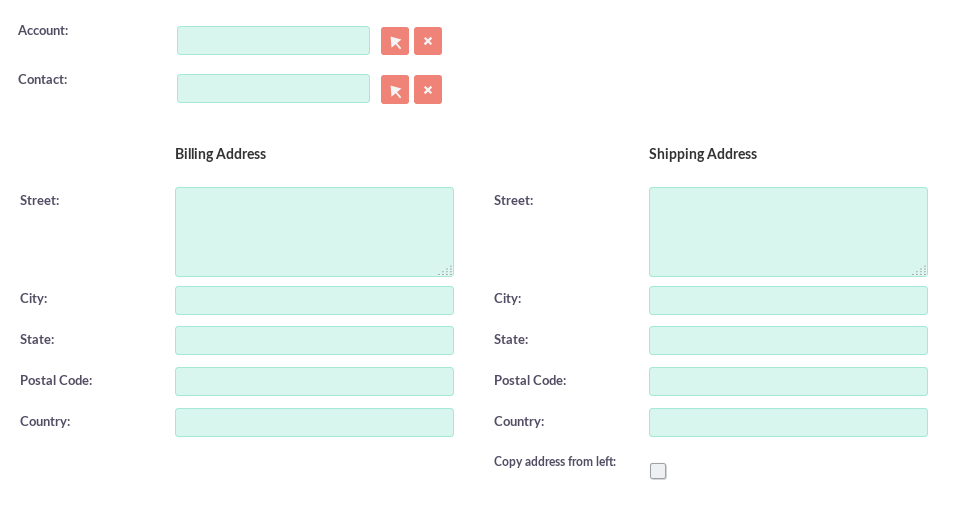Focus the Shipping Address Street textarea

tap(788, 232)
